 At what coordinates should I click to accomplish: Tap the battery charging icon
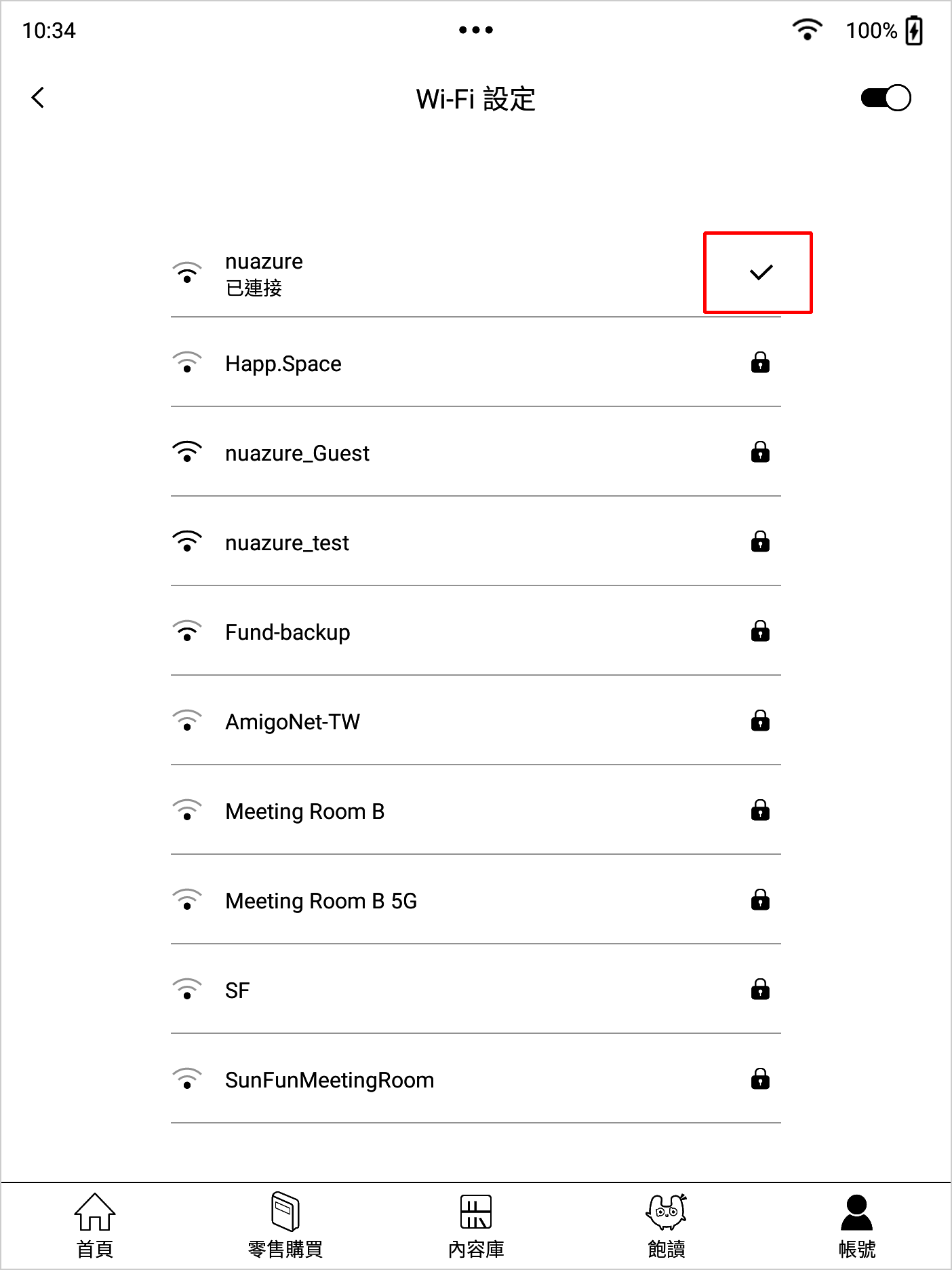[915, 31]
